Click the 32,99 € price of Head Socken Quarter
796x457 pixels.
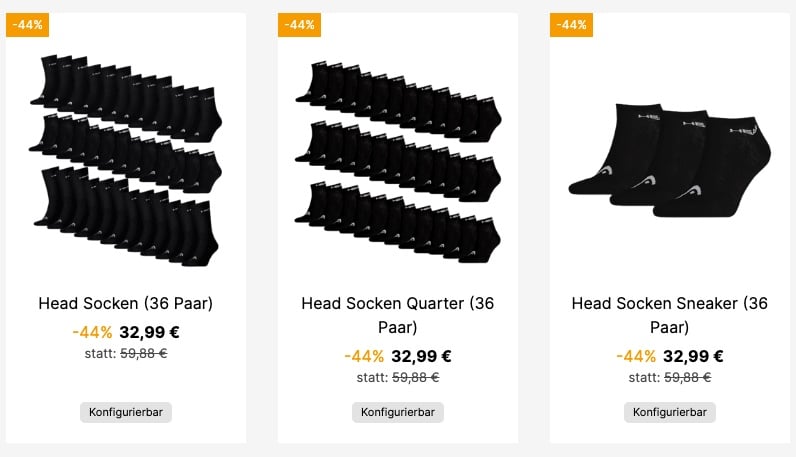point(422,356)
